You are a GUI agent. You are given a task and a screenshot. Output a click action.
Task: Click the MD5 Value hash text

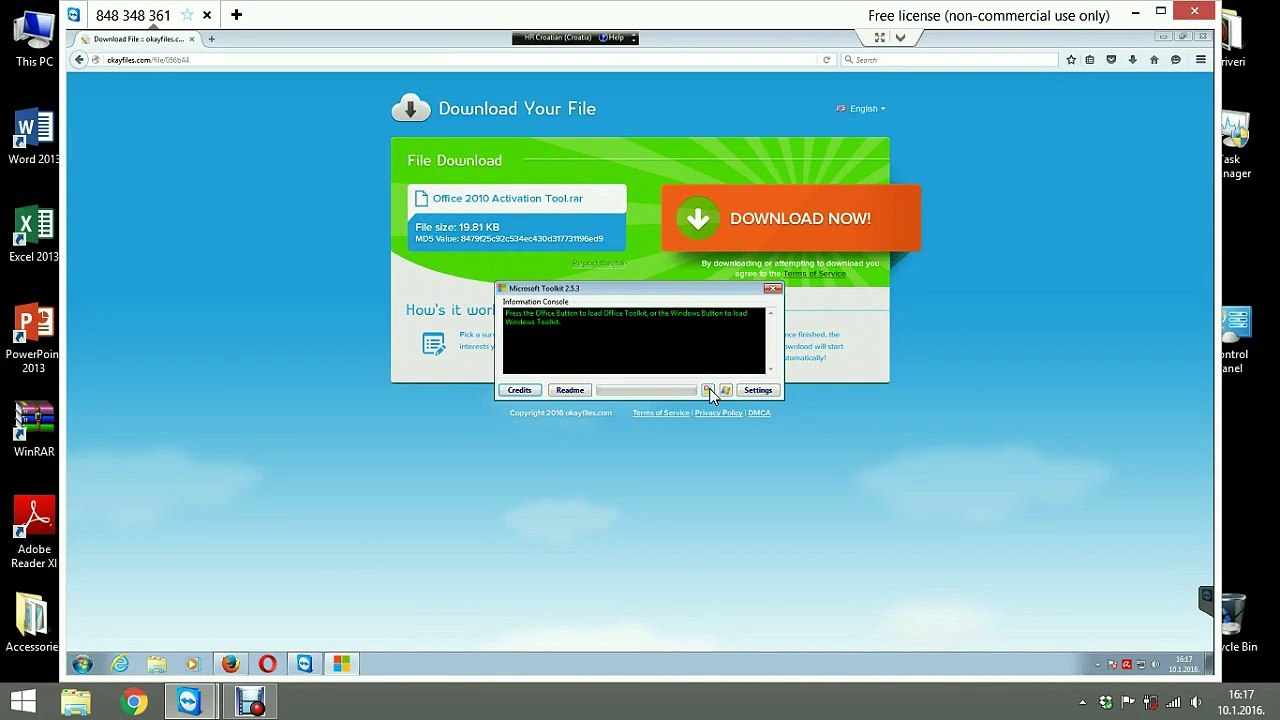pos(509,239)
